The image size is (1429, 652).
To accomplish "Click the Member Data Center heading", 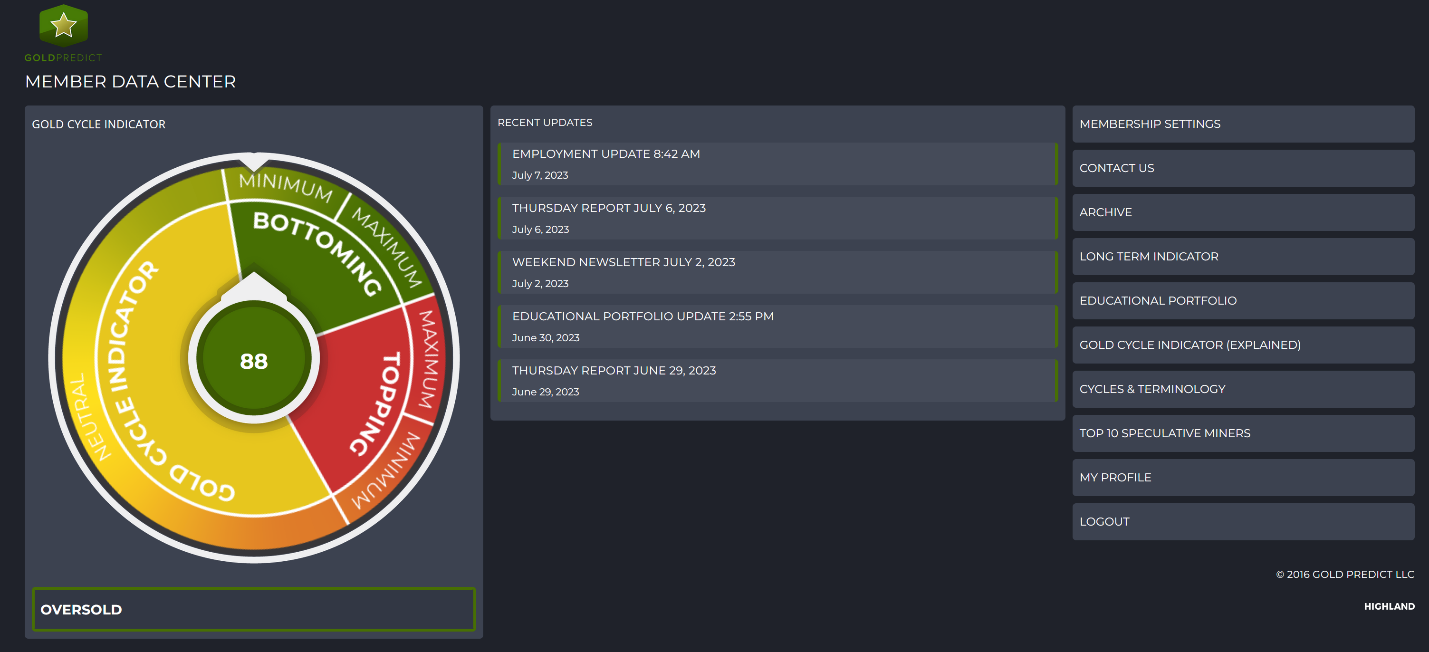I will point(130,82).
